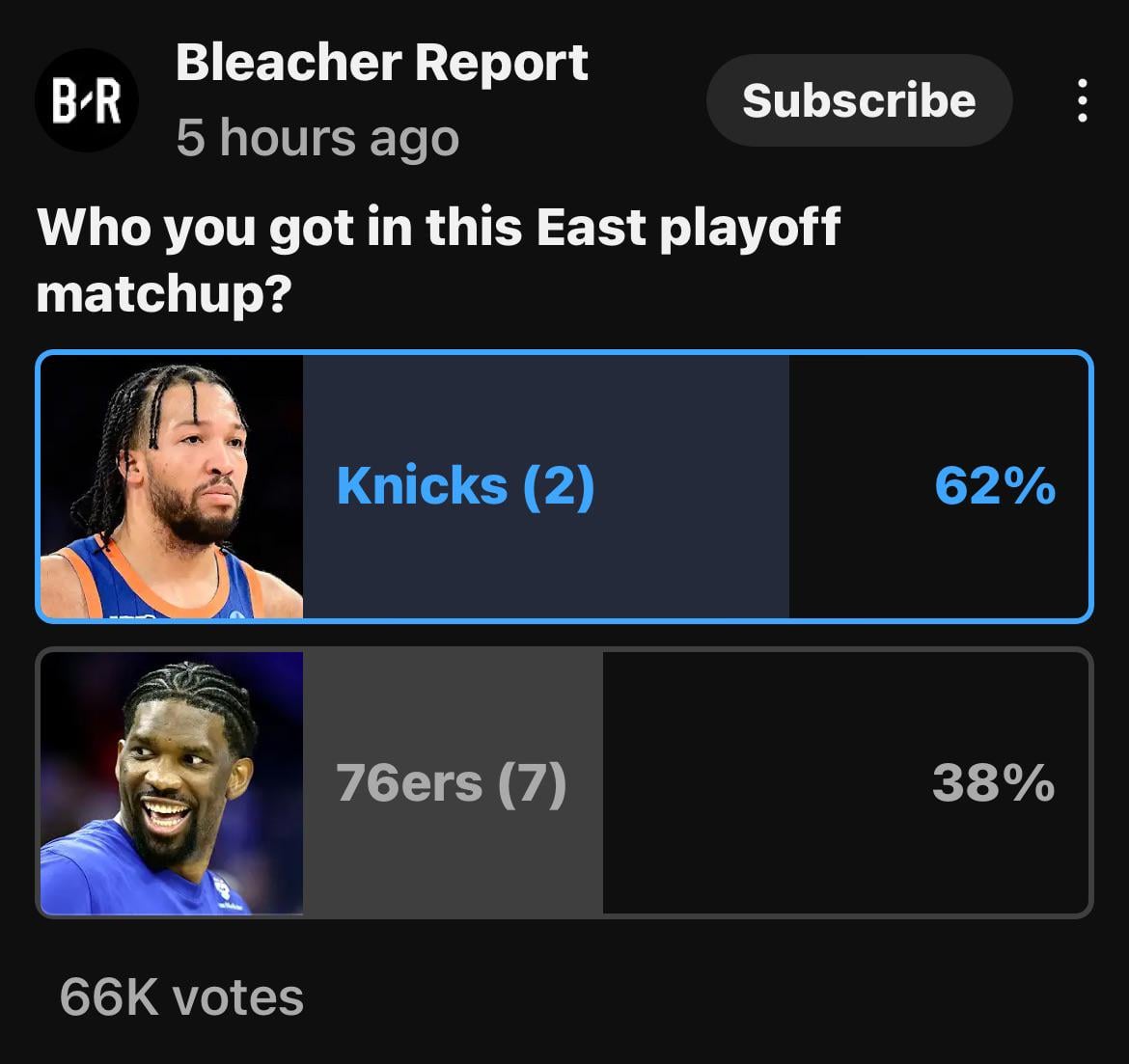Open the "5 hours ago" post timestamp

click(317, 138)
